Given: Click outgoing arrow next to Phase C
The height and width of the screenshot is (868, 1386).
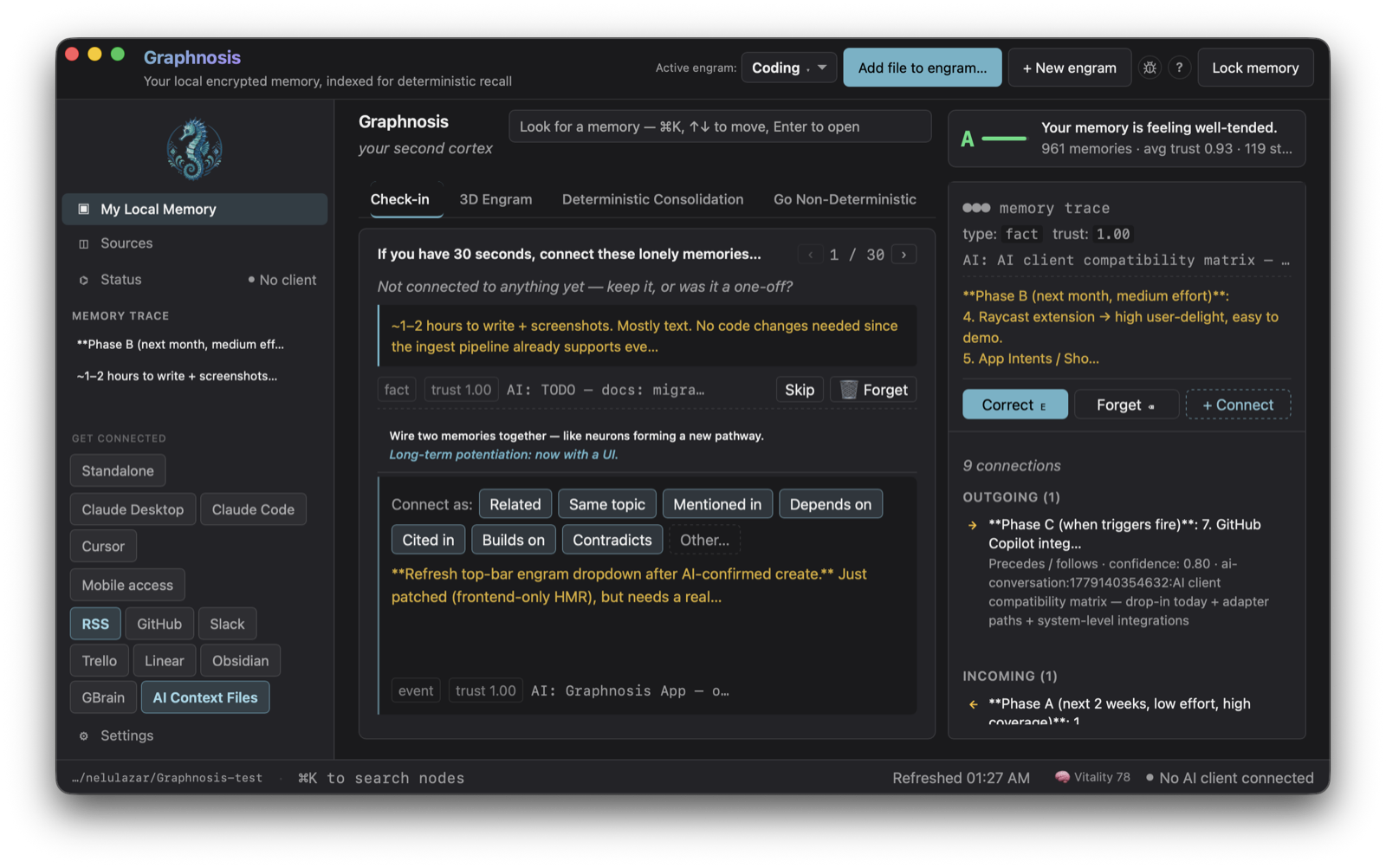Looking at the screenshot, I should coord(973,525).
